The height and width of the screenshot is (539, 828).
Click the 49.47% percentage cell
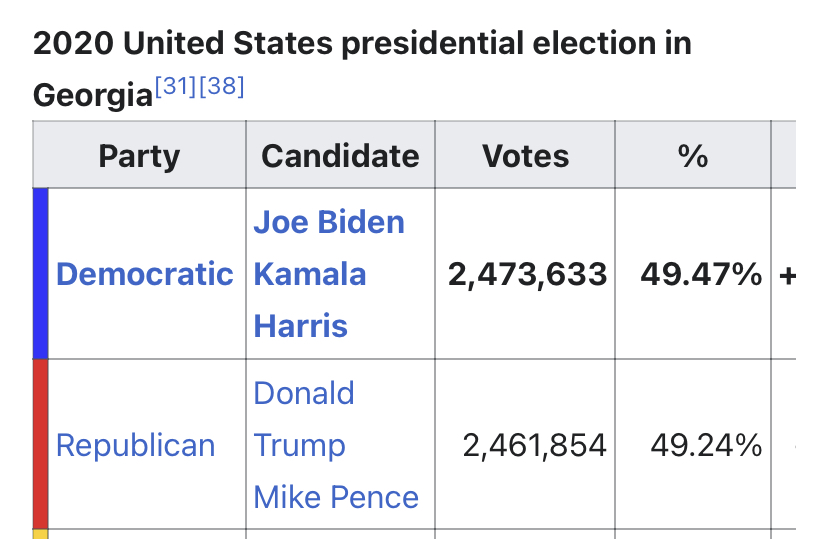pyautogui.click(x=701, y=274)
